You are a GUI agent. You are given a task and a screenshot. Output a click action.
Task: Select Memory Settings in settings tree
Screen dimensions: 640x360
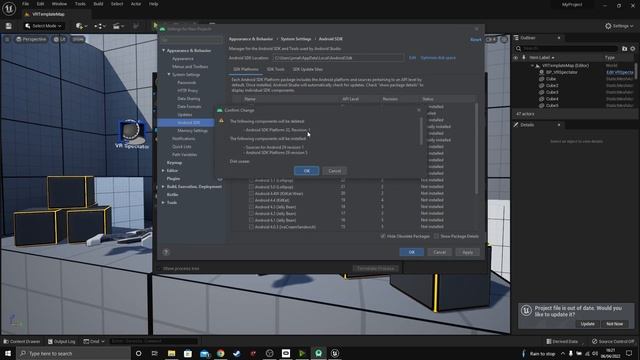[x=192, y=131]
